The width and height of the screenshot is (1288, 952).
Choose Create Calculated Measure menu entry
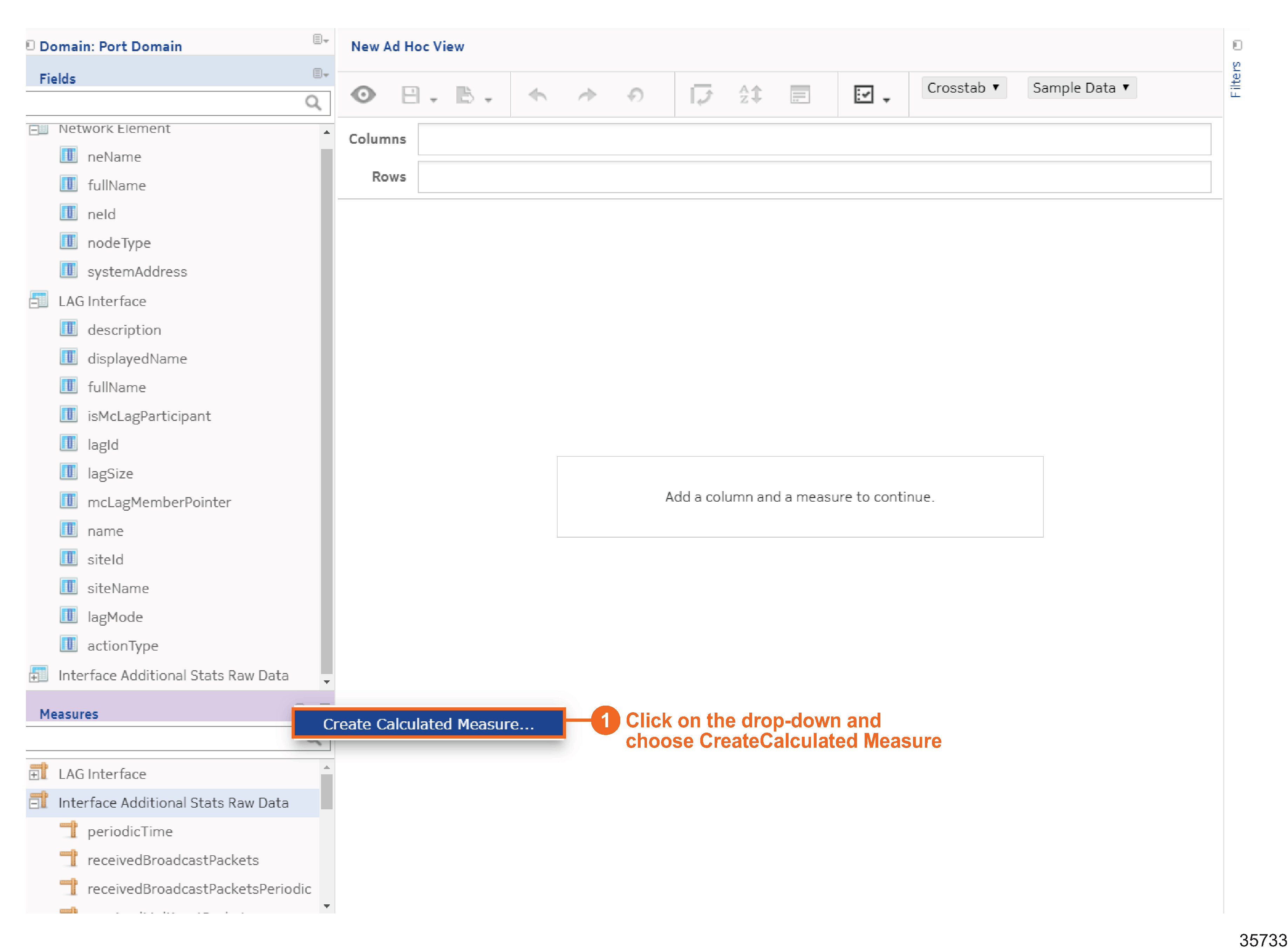click(x=428, y=724)
